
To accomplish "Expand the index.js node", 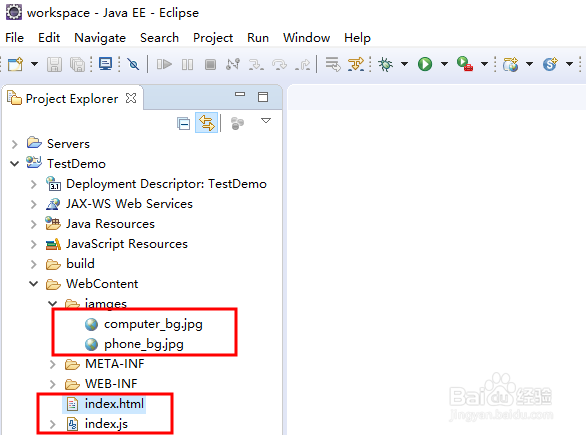I will coord(53,424).
